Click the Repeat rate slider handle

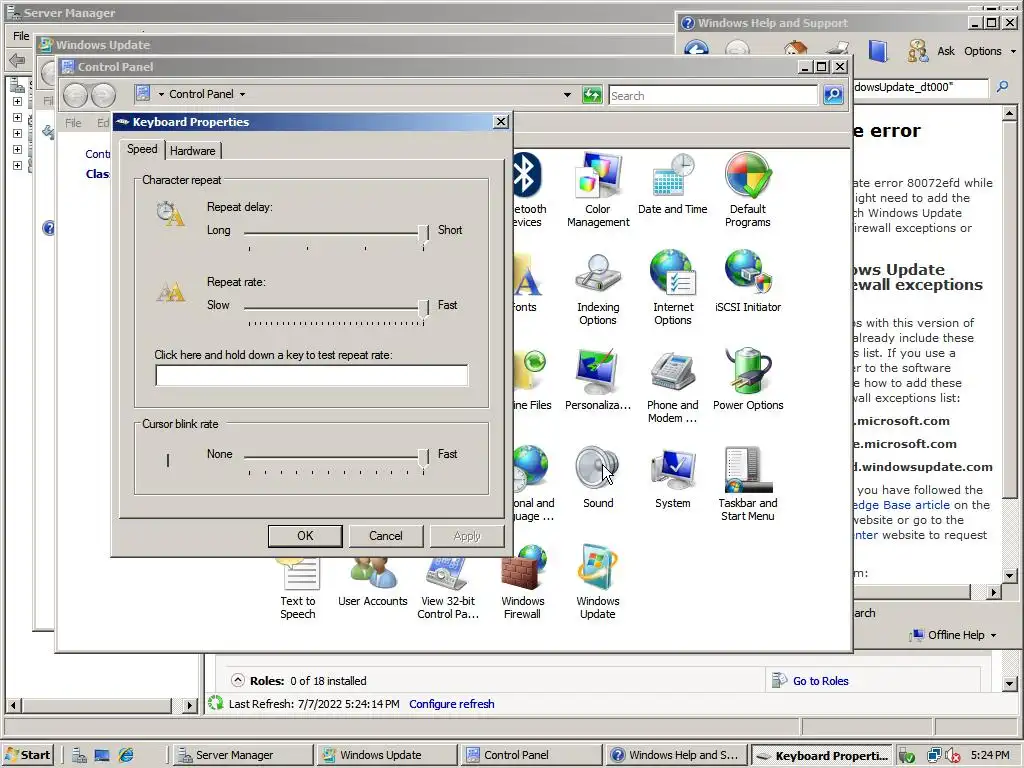424,310
